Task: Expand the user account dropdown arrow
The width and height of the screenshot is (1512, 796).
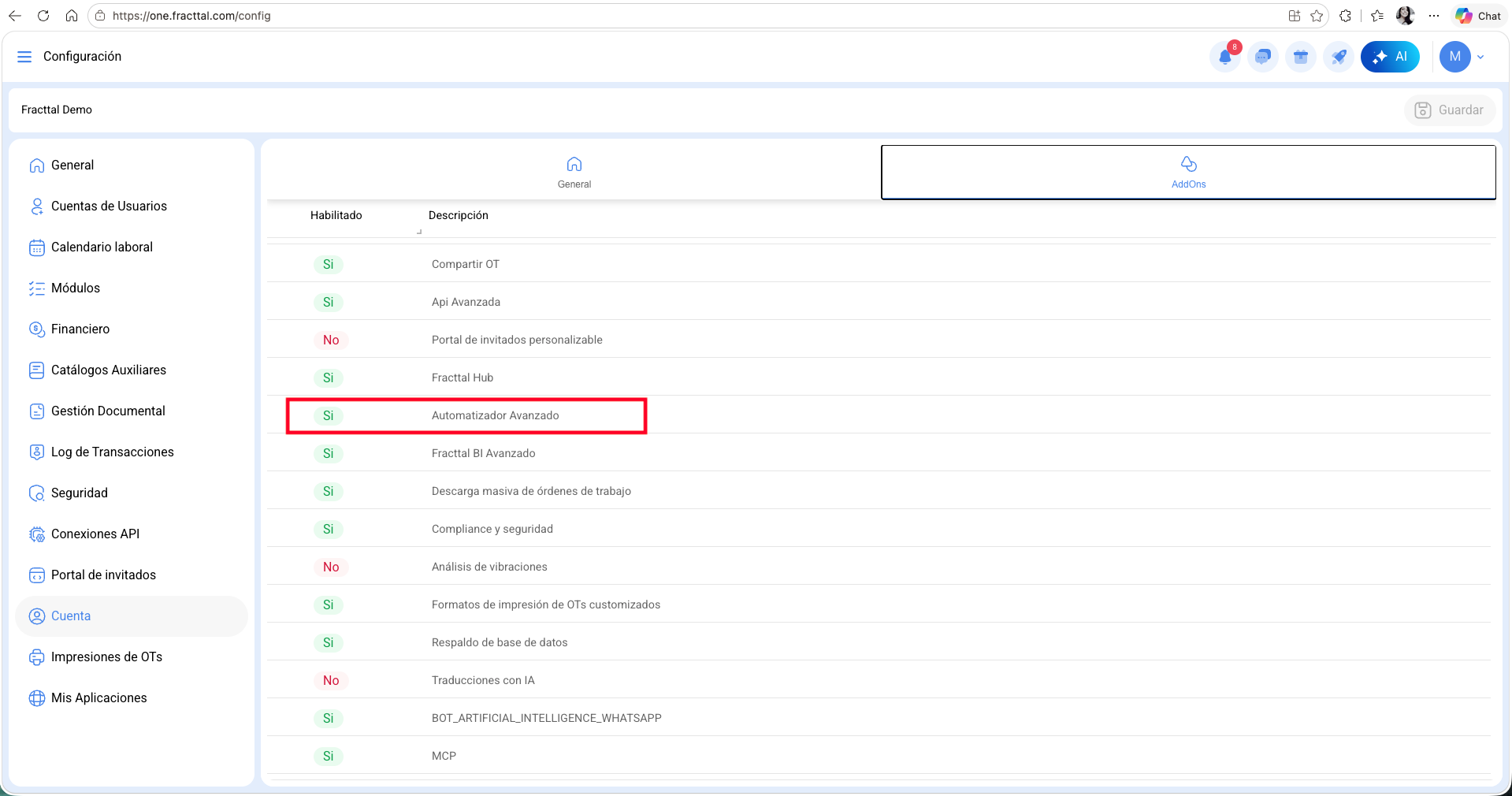Action: 1481,57
